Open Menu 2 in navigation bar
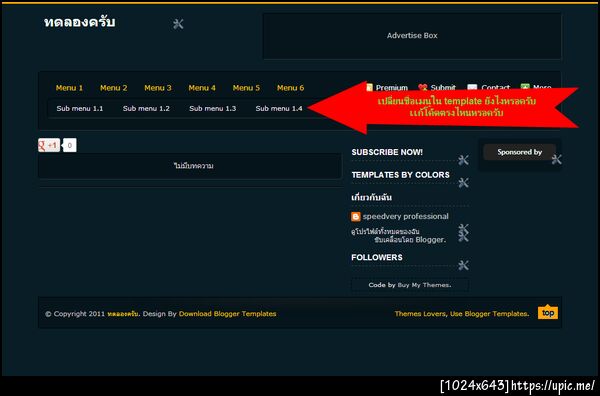 114,88
